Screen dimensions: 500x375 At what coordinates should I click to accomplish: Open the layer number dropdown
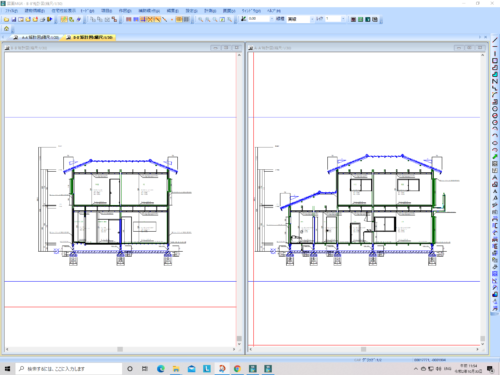coord(343,19)
